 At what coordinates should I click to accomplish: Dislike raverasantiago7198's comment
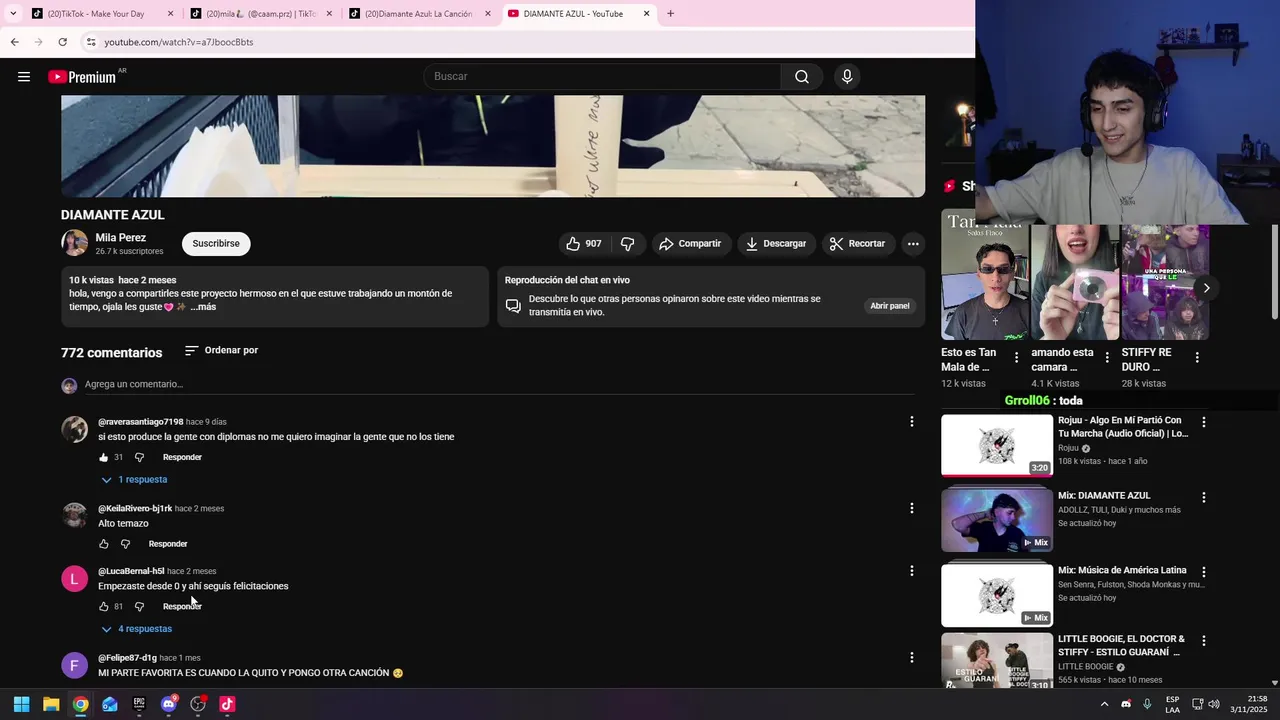(x=139, y=458)
